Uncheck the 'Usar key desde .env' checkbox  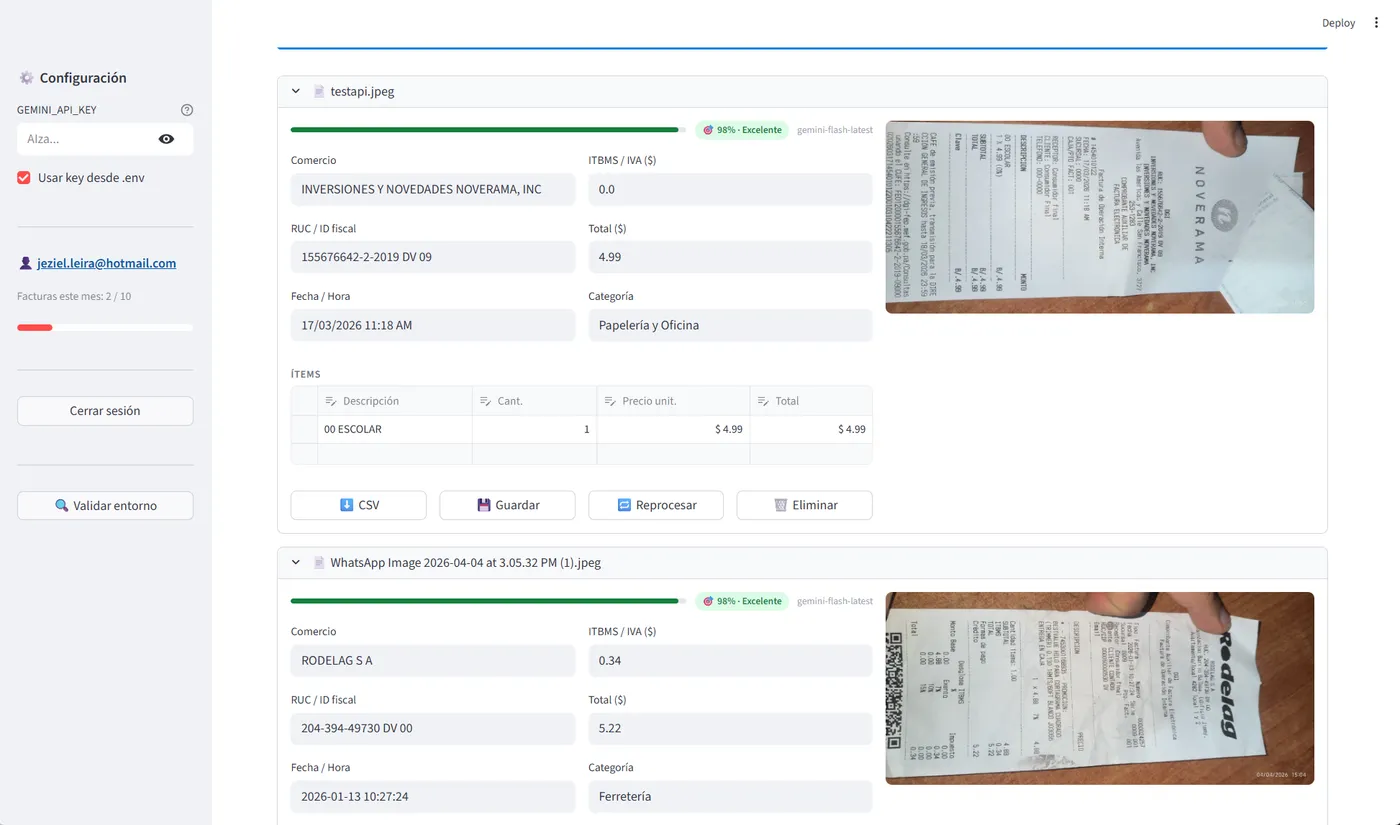click(x=24, y=178)
